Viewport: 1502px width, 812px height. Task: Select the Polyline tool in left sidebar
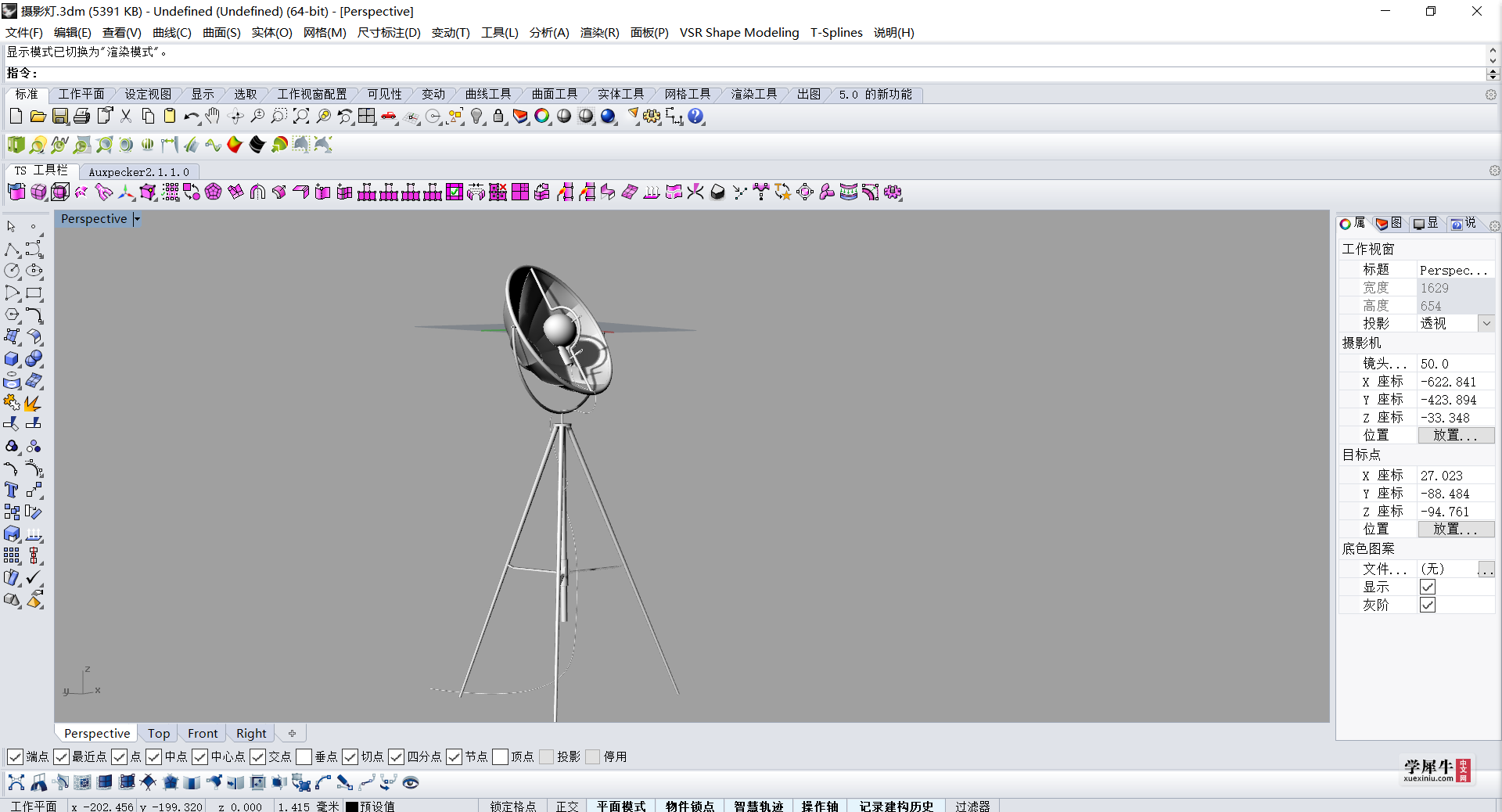12,249
